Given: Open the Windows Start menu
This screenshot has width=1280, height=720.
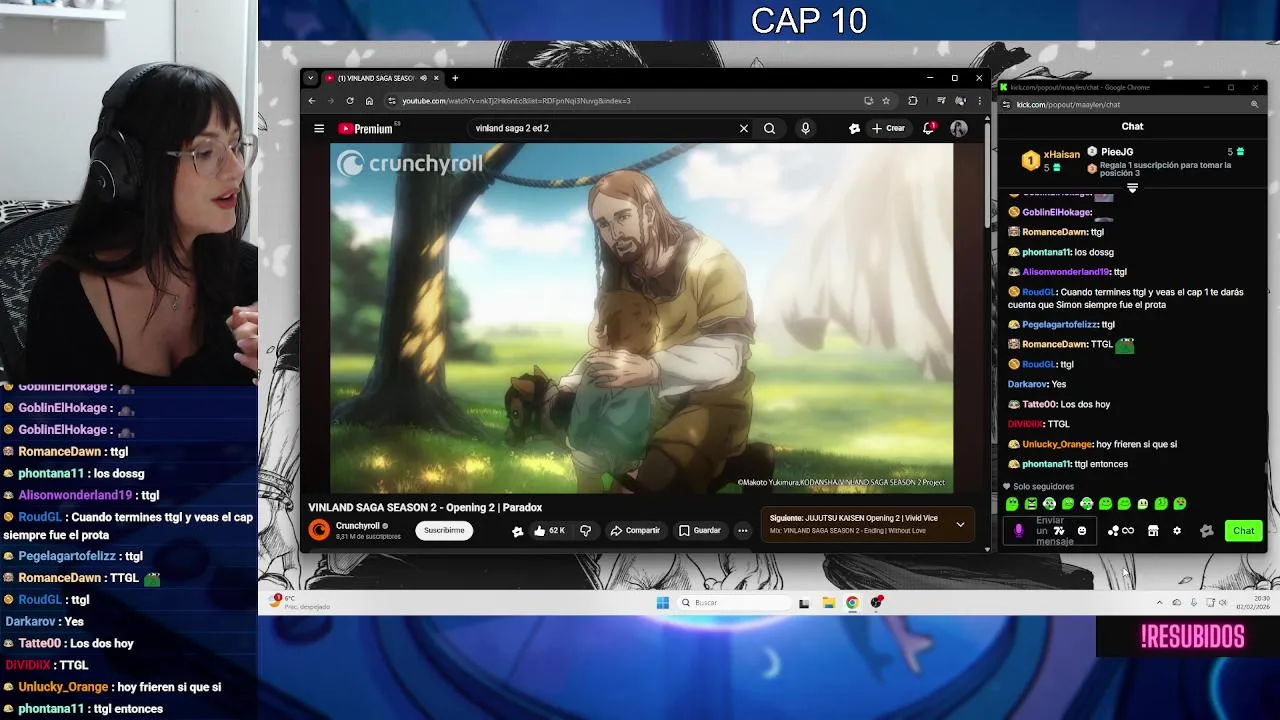Looking at the screenshot, I should (x=662, y=602).
